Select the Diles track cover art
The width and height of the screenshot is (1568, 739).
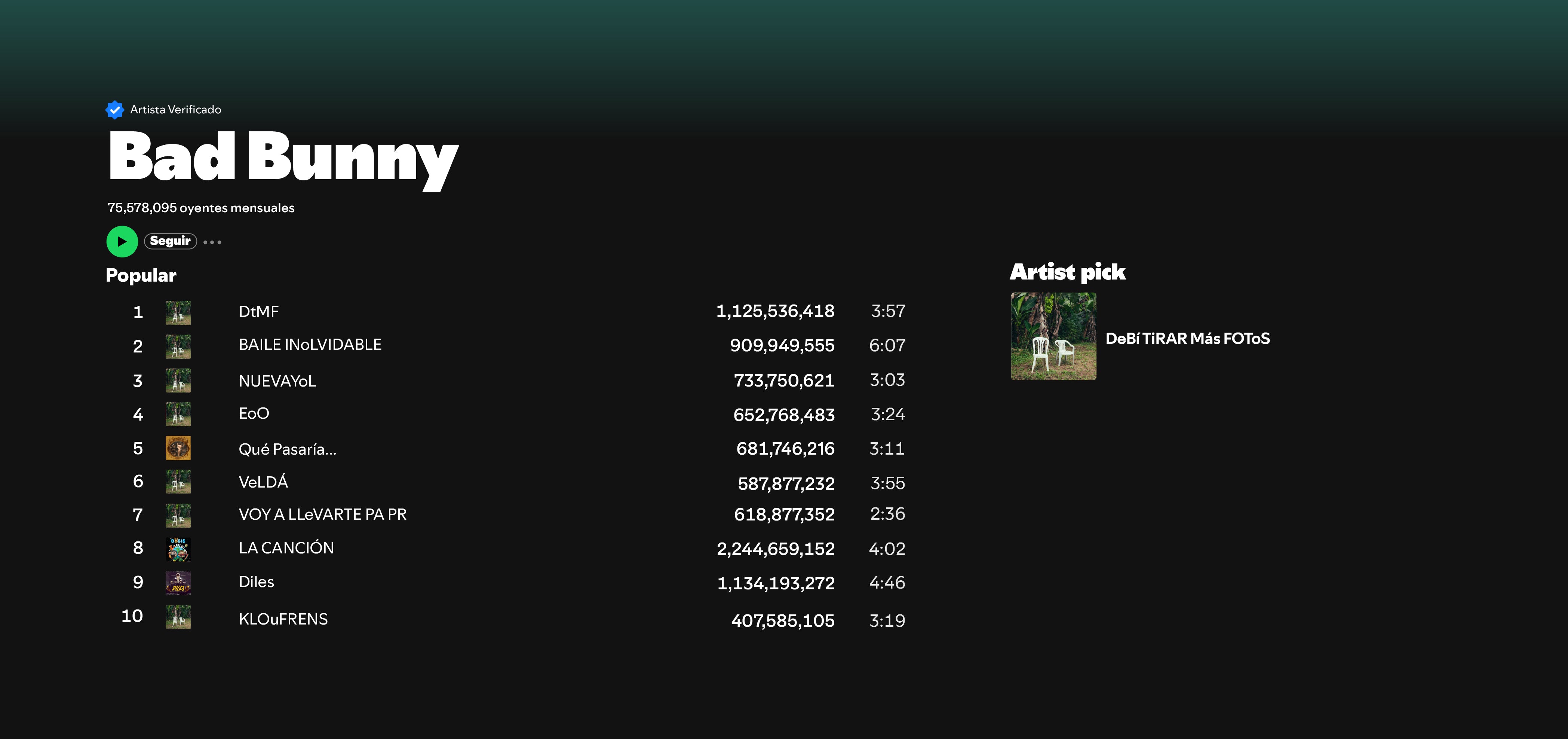click(178, 583)
